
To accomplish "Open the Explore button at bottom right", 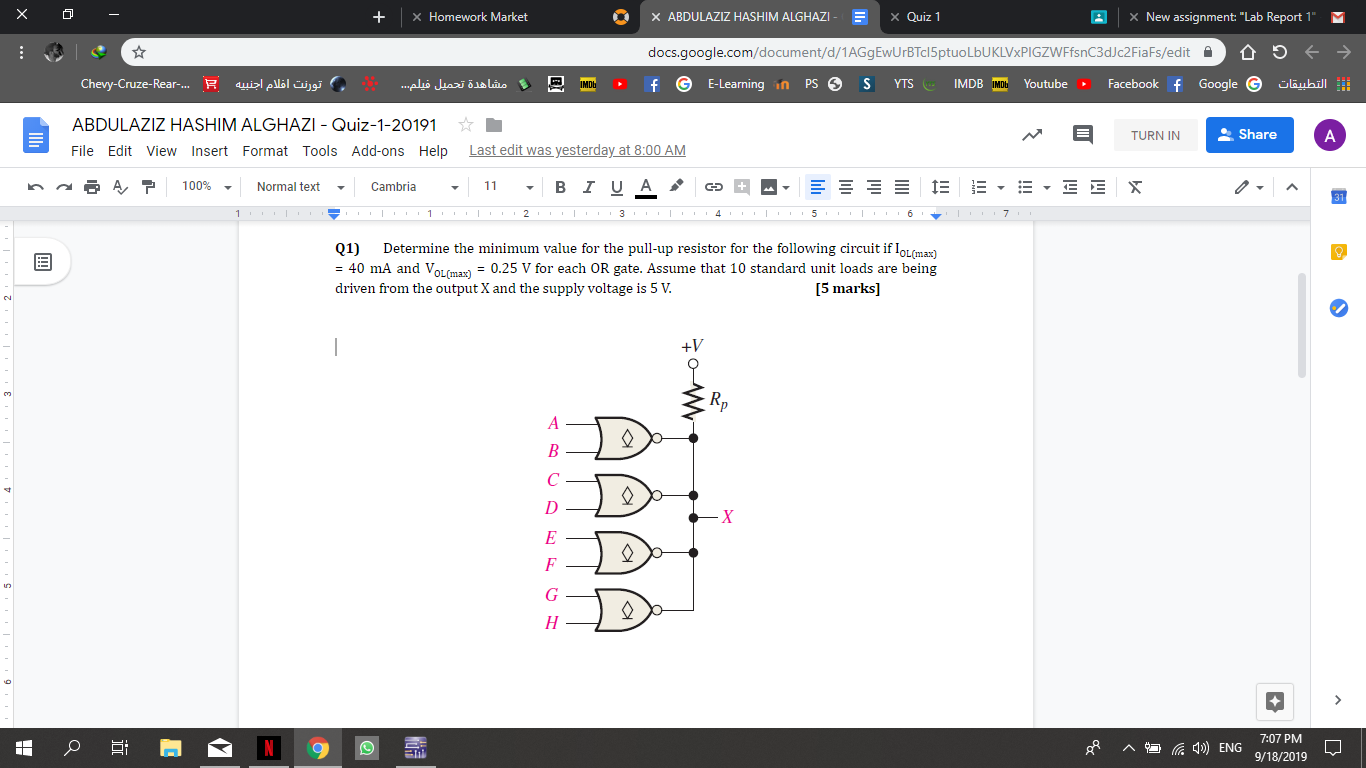I will coord(1274,701).
